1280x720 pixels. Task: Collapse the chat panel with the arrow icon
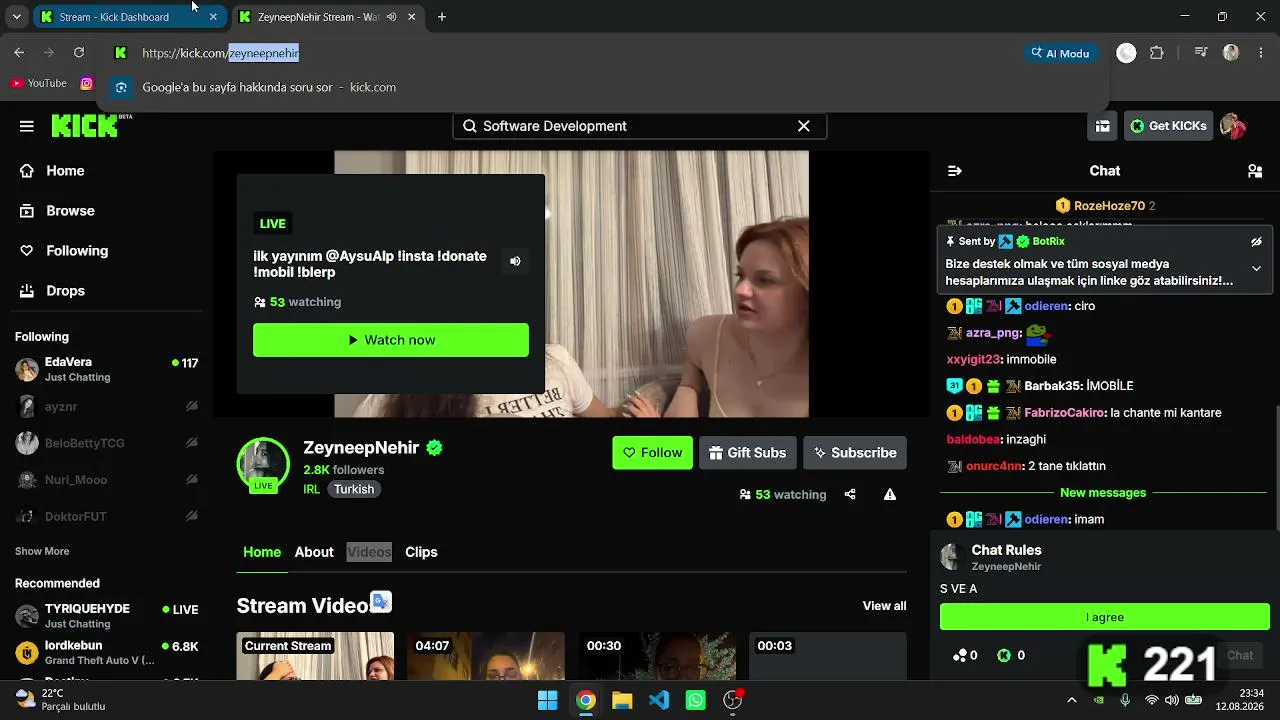point(955,171)
